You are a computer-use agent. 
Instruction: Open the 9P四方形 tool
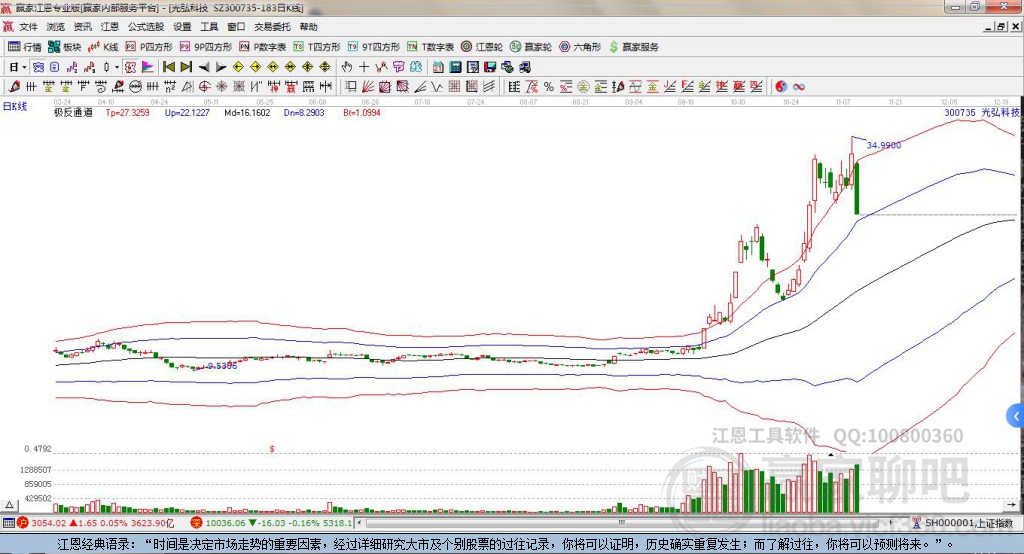206,47
